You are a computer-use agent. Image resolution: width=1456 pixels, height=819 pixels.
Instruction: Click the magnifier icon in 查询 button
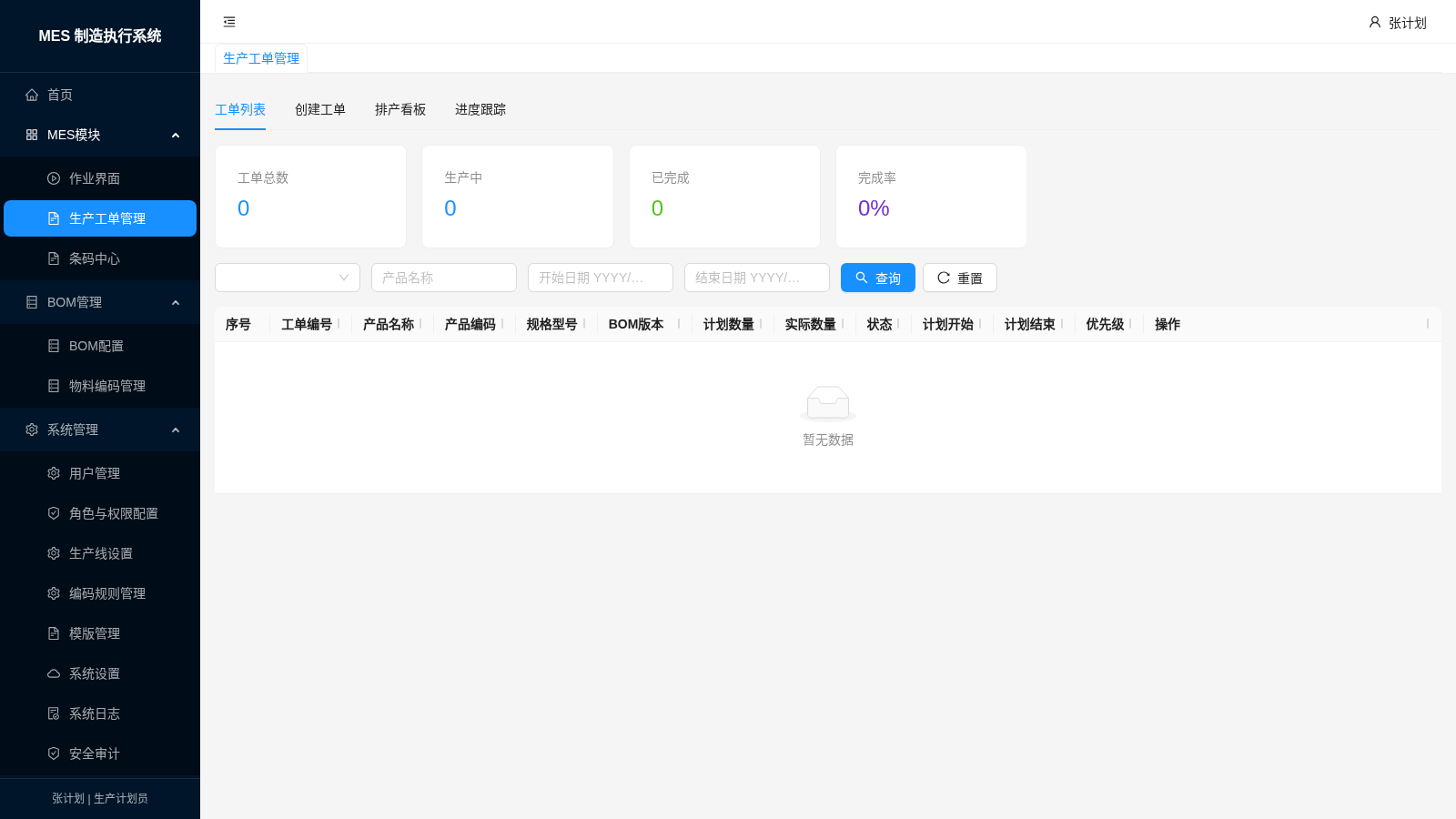[862, 278]
